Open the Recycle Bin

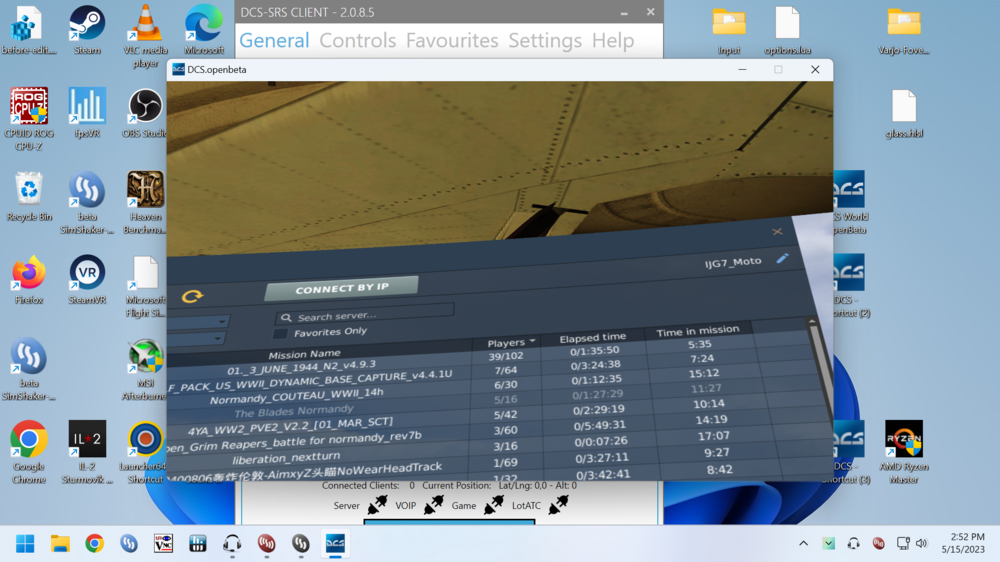pyautogui.click(x=29, y=196)
